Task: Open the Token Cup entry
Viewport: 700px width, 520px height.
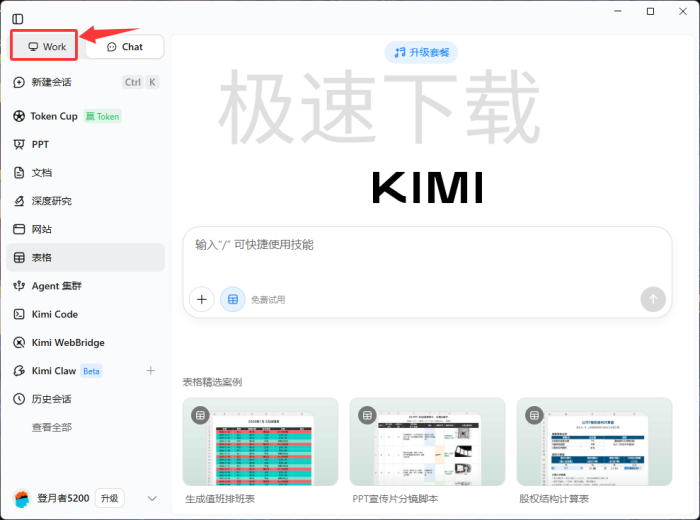Action: tap(86, 116)
